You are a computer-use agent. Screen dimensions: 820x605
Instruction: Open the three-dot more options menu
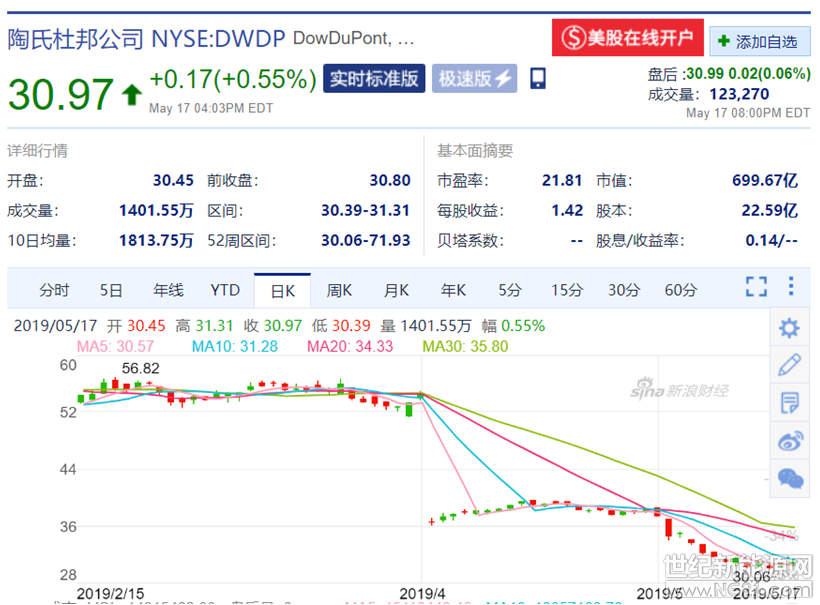click(x=791, y=287)
